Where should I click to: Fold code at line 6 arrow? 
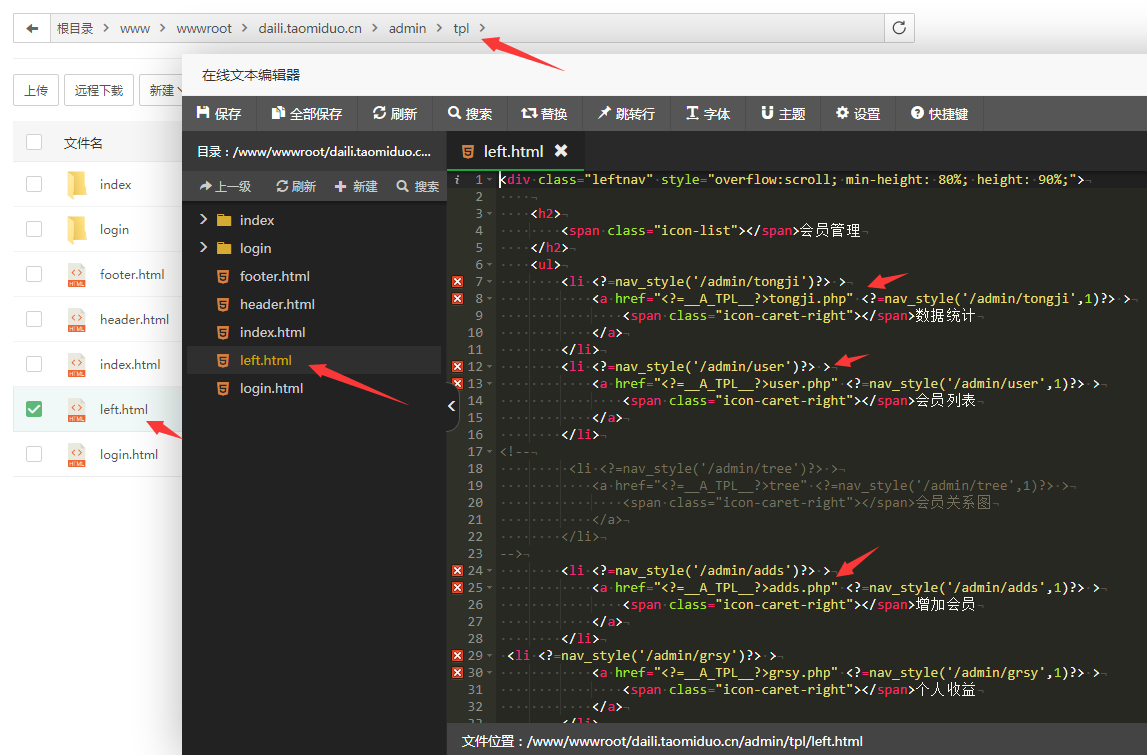pos(489,265)
